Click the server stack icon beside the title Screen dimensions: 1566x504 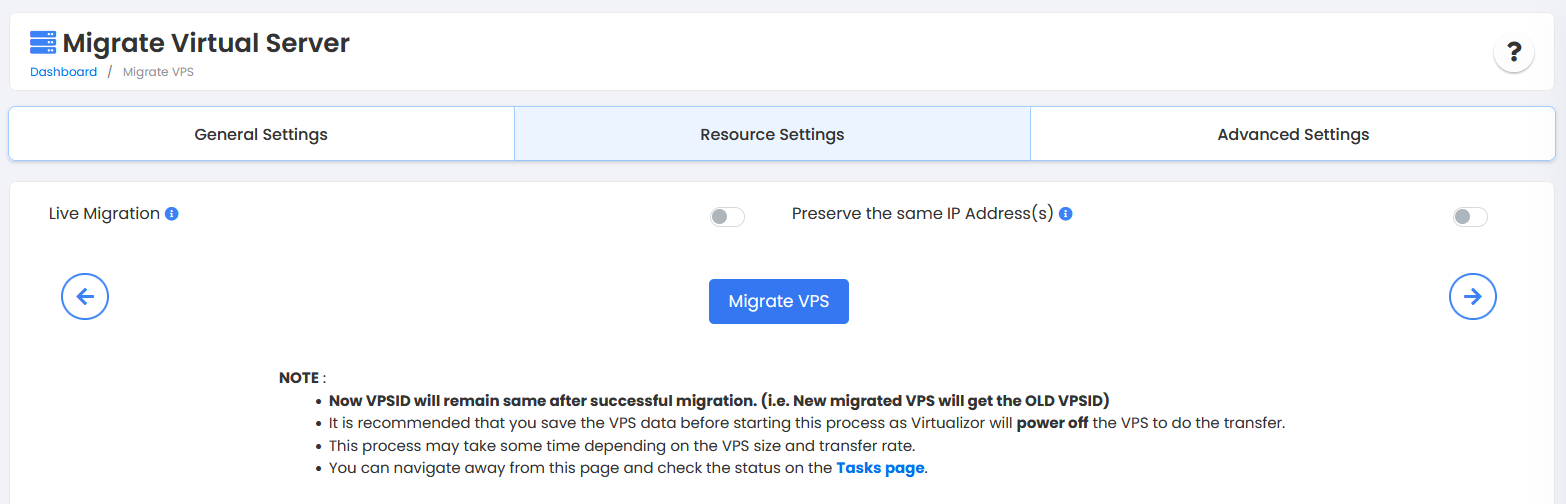43,43
